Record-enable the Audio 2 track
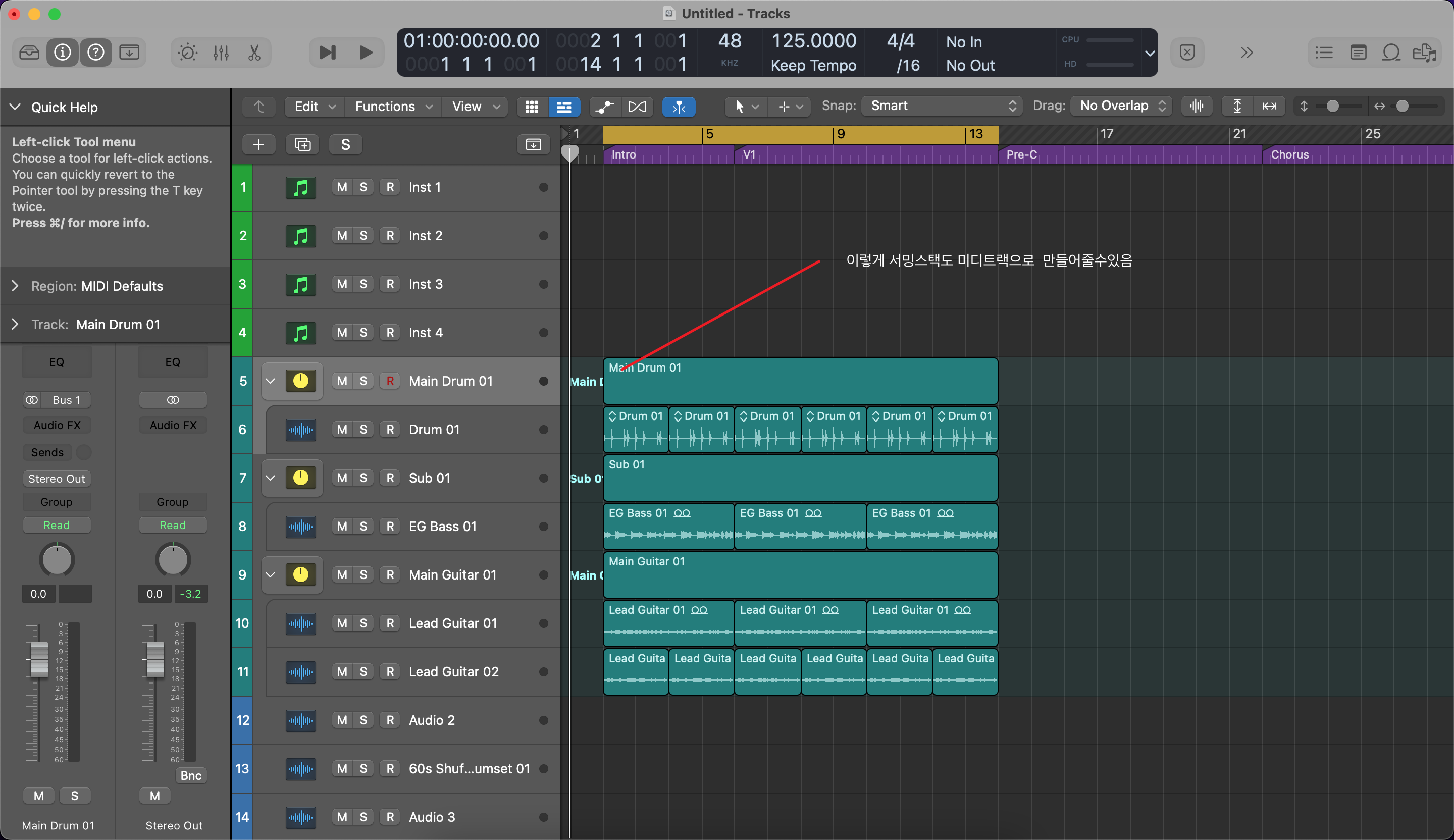The width and height of the screenshot is (1454, 840). click(390, 720)
